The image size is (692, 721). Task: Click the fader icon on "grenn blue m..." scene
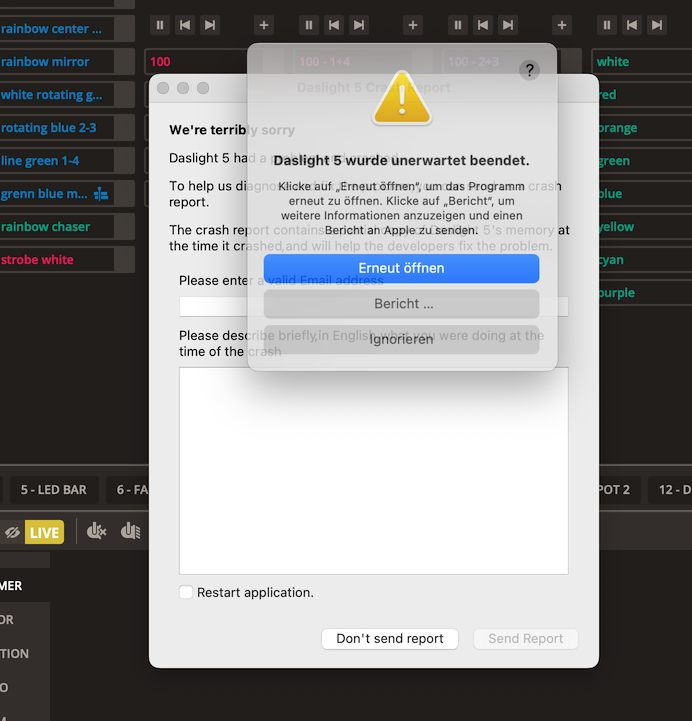(101, 194)
